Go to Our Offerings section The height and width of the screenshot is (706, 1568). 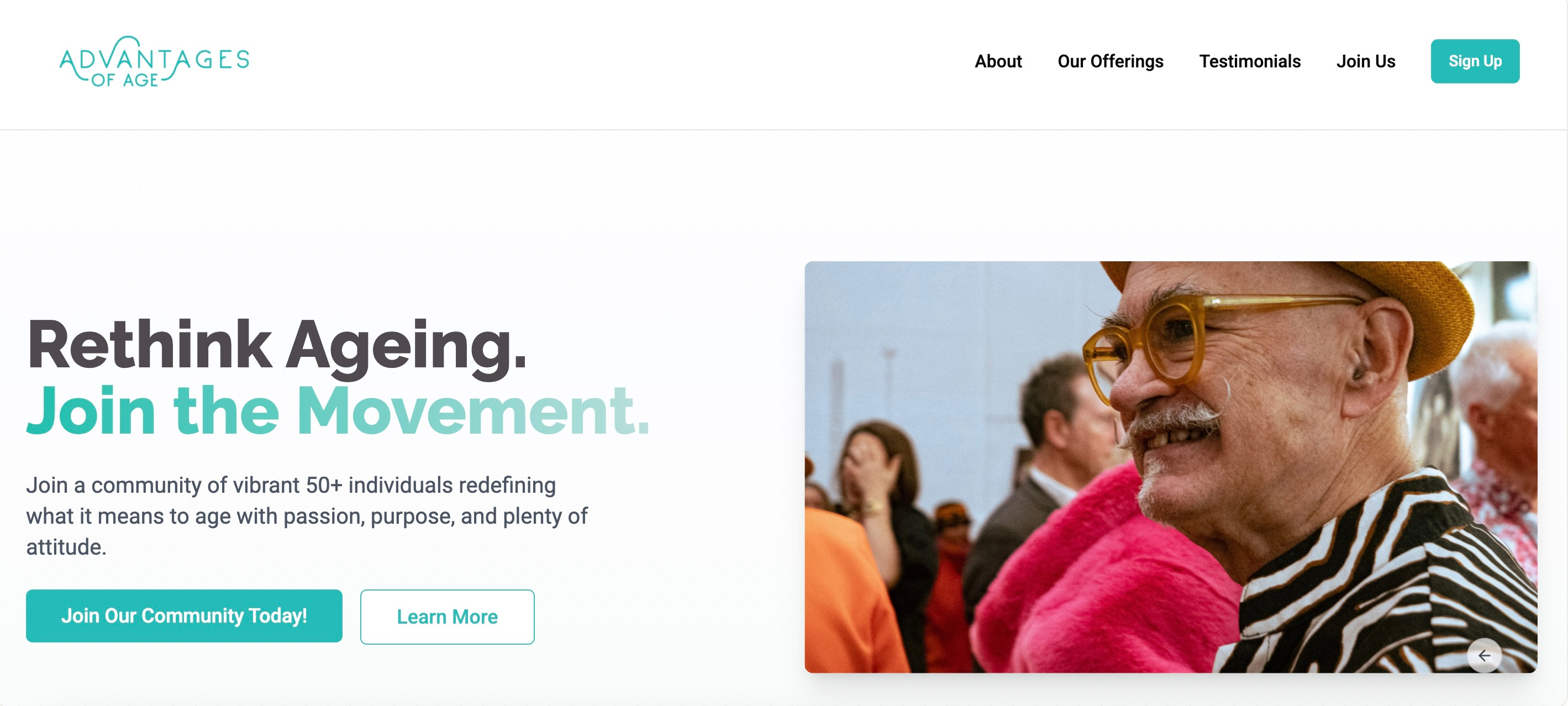1111,61
